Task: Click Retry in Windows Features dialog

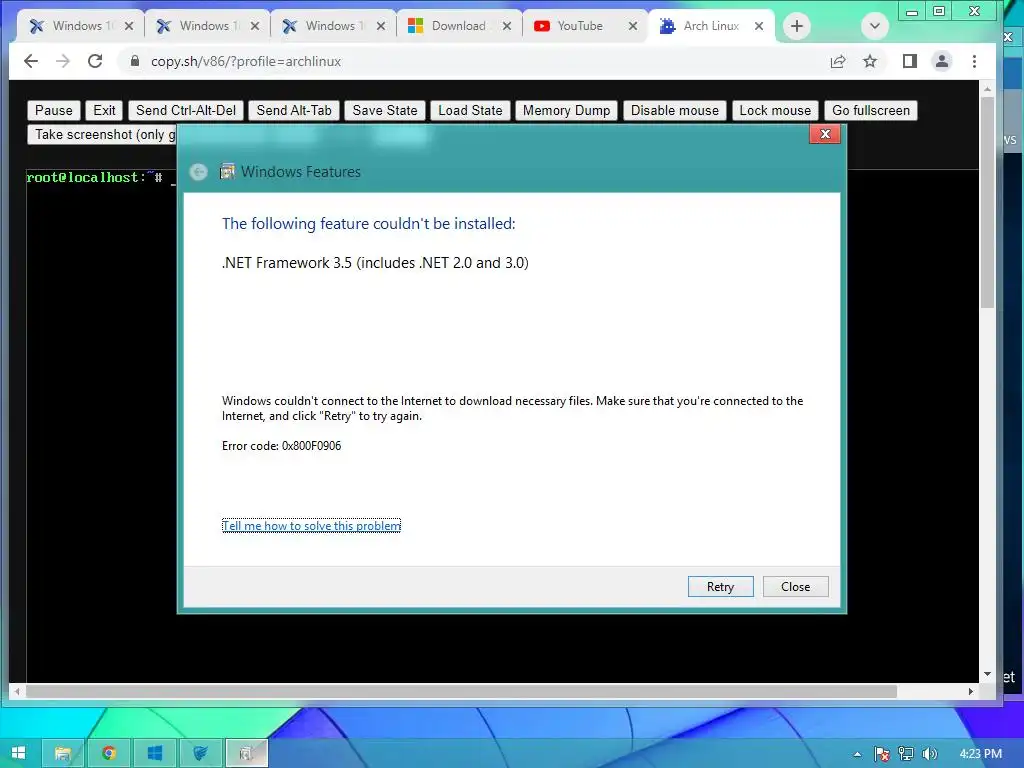Action: pos(720,586)
